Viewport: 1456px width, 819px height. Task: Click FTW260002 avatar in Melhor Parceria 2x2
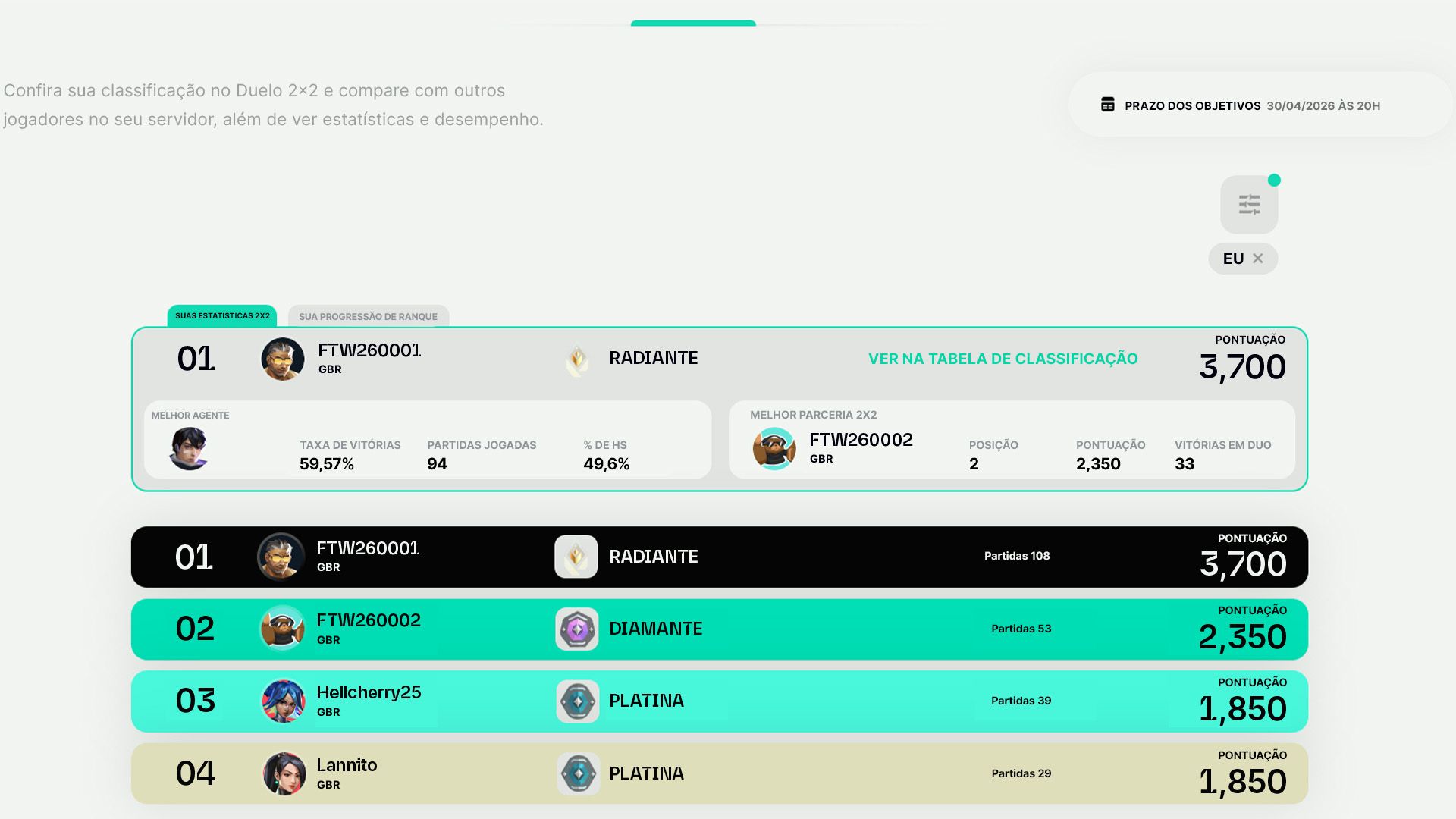773,448
